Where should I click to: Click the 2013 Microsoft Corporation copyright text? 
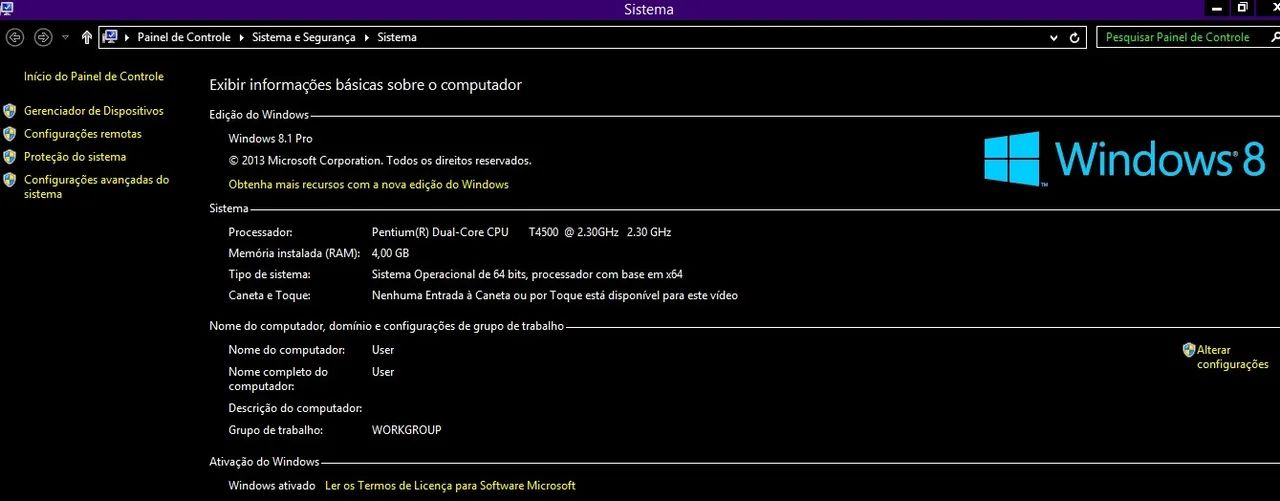click(380, 160)
